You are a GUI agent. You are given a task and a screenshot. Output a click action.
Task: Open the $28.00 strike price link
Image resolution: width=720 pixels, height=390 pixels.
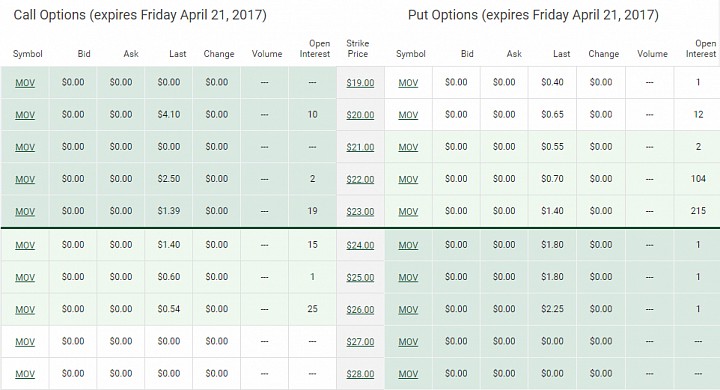tap(360, 374)
